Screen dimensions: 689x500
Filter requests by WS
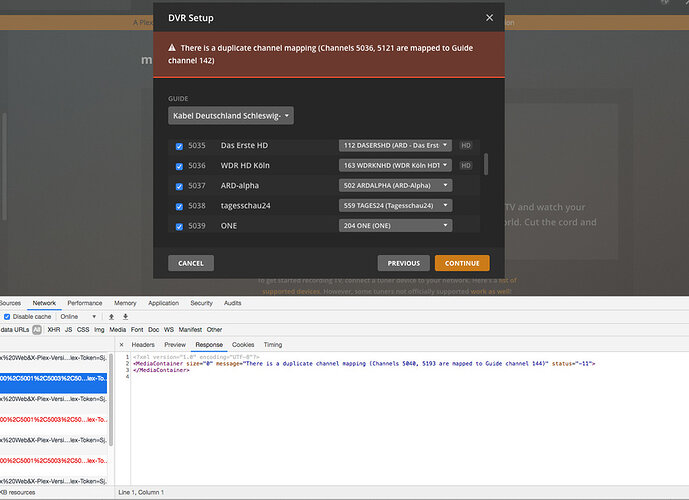(x=169, y=330)
